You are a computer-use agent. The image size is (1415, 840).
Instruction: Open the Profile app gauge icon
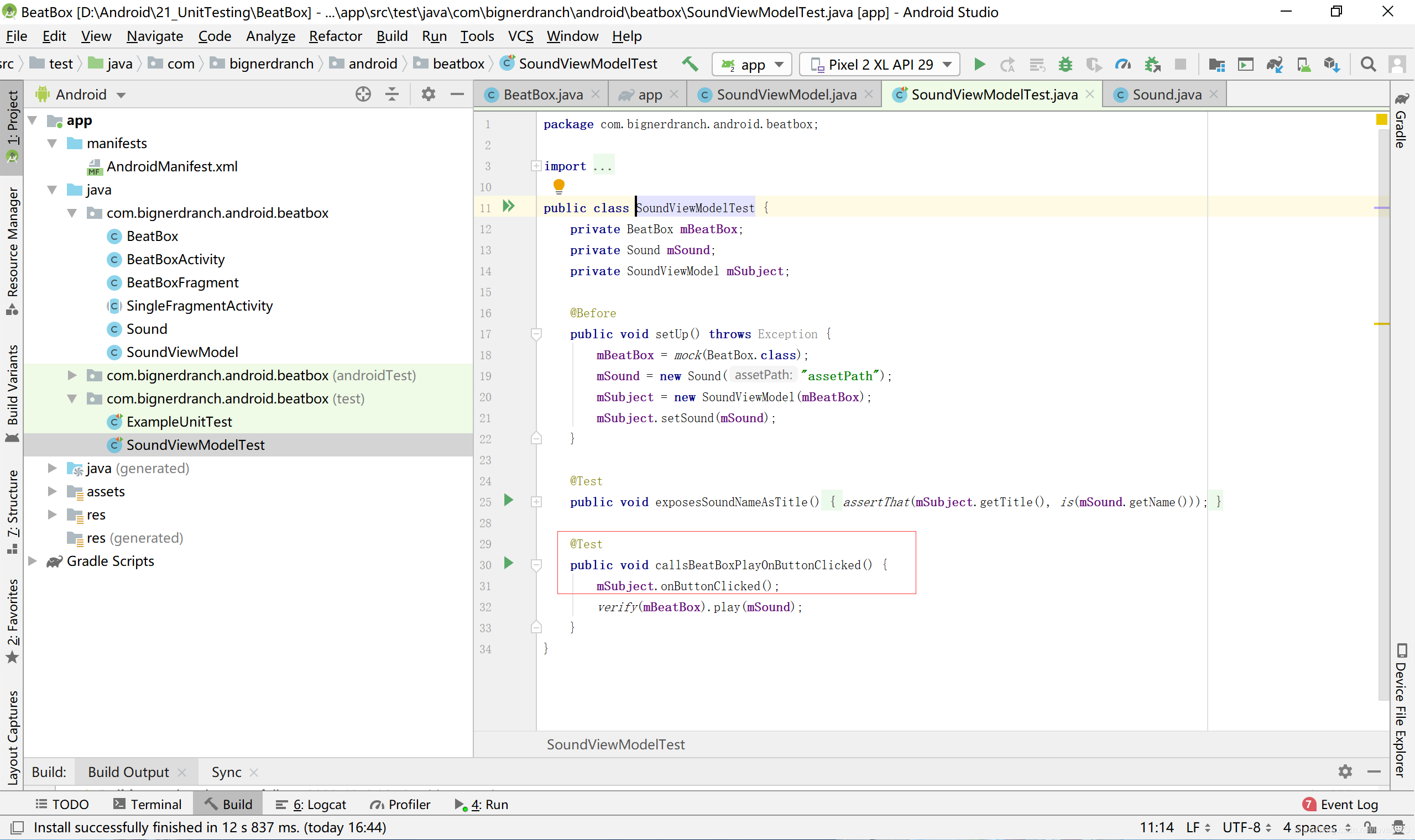pyautogui.click(x=1123, y=65)
